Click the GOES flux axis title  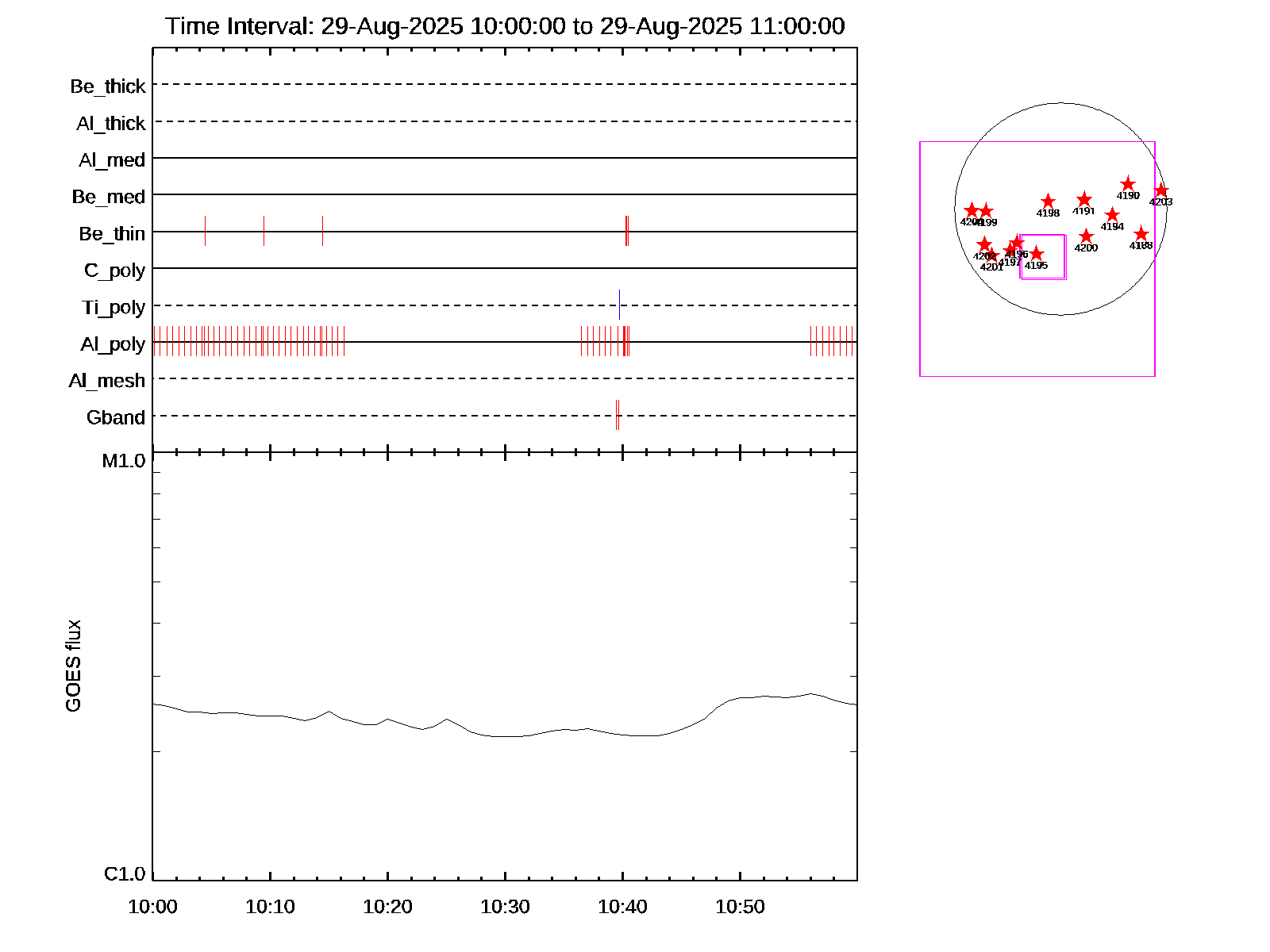[73, 666]
